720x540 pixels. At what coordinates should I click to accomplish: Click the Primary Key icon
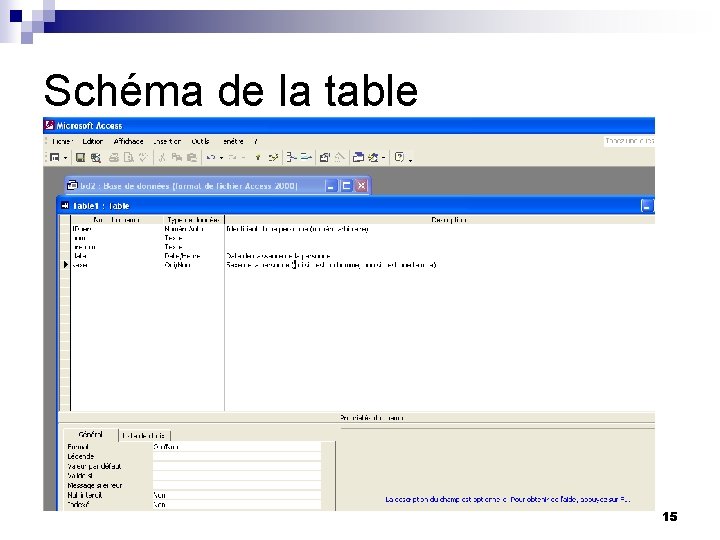[x=258, y=158]
